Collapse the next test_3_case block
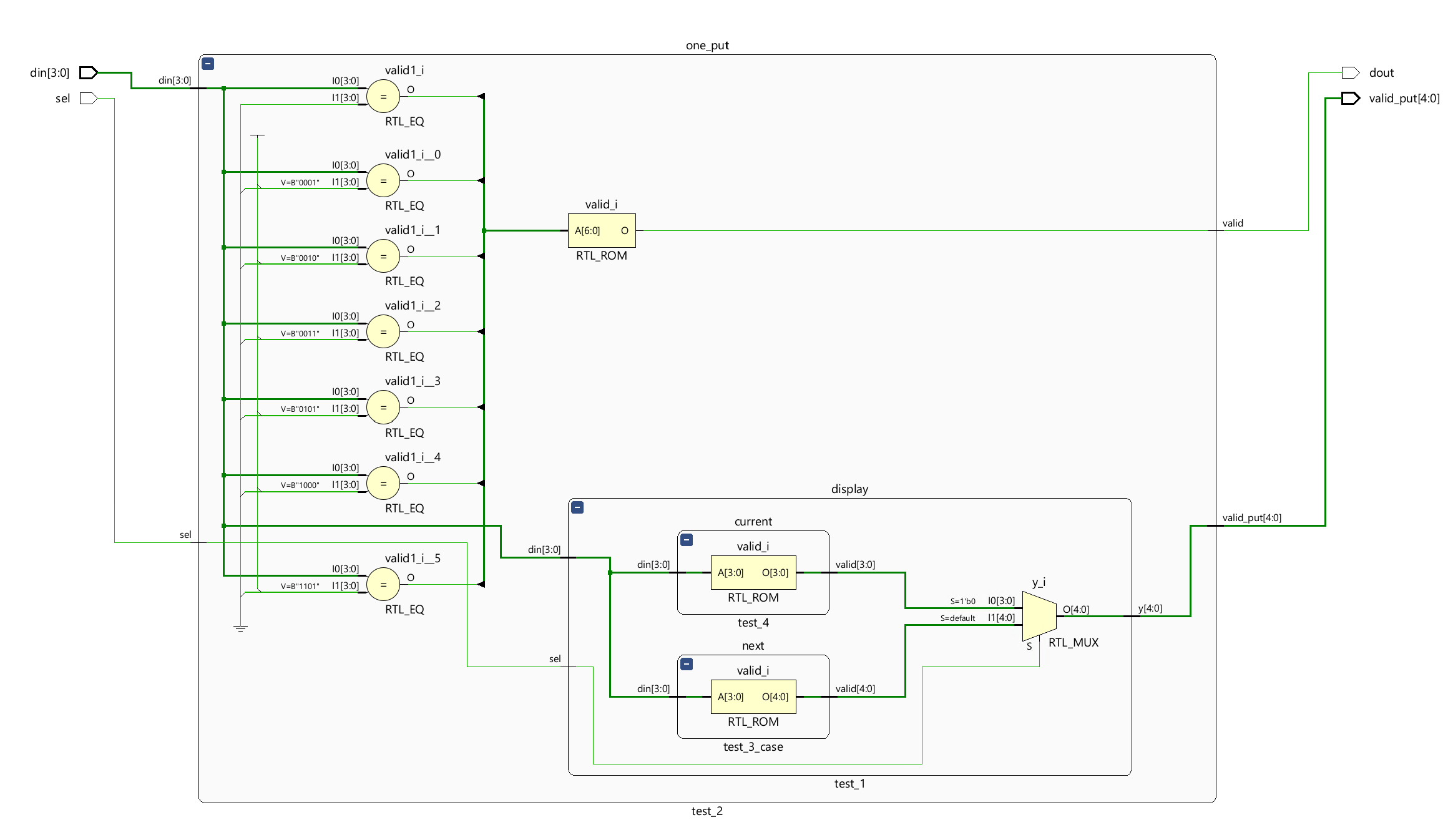 point(687,664)
